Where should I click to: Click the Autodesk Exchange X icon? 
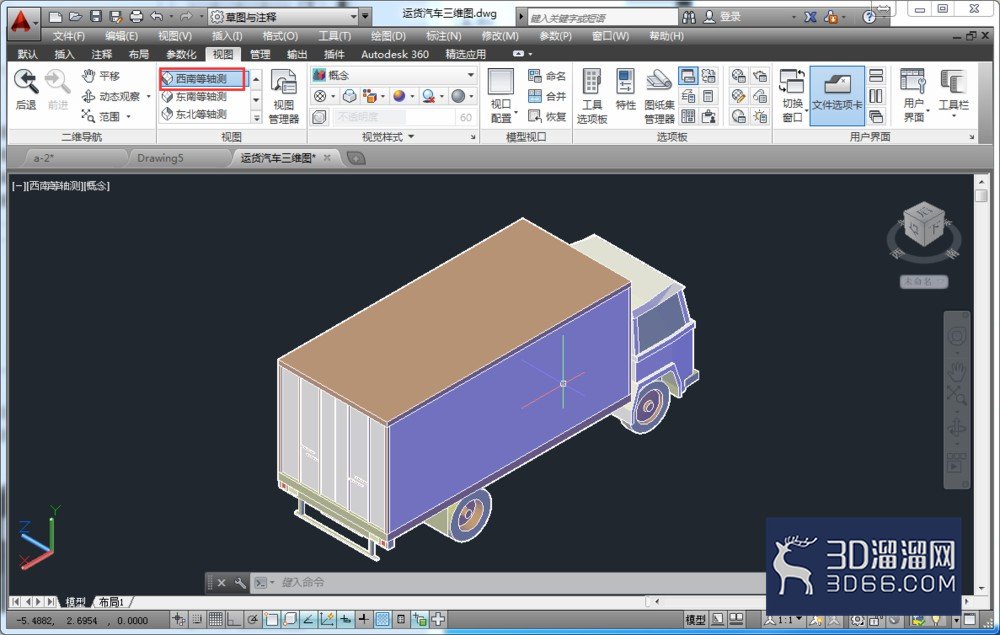810,17
